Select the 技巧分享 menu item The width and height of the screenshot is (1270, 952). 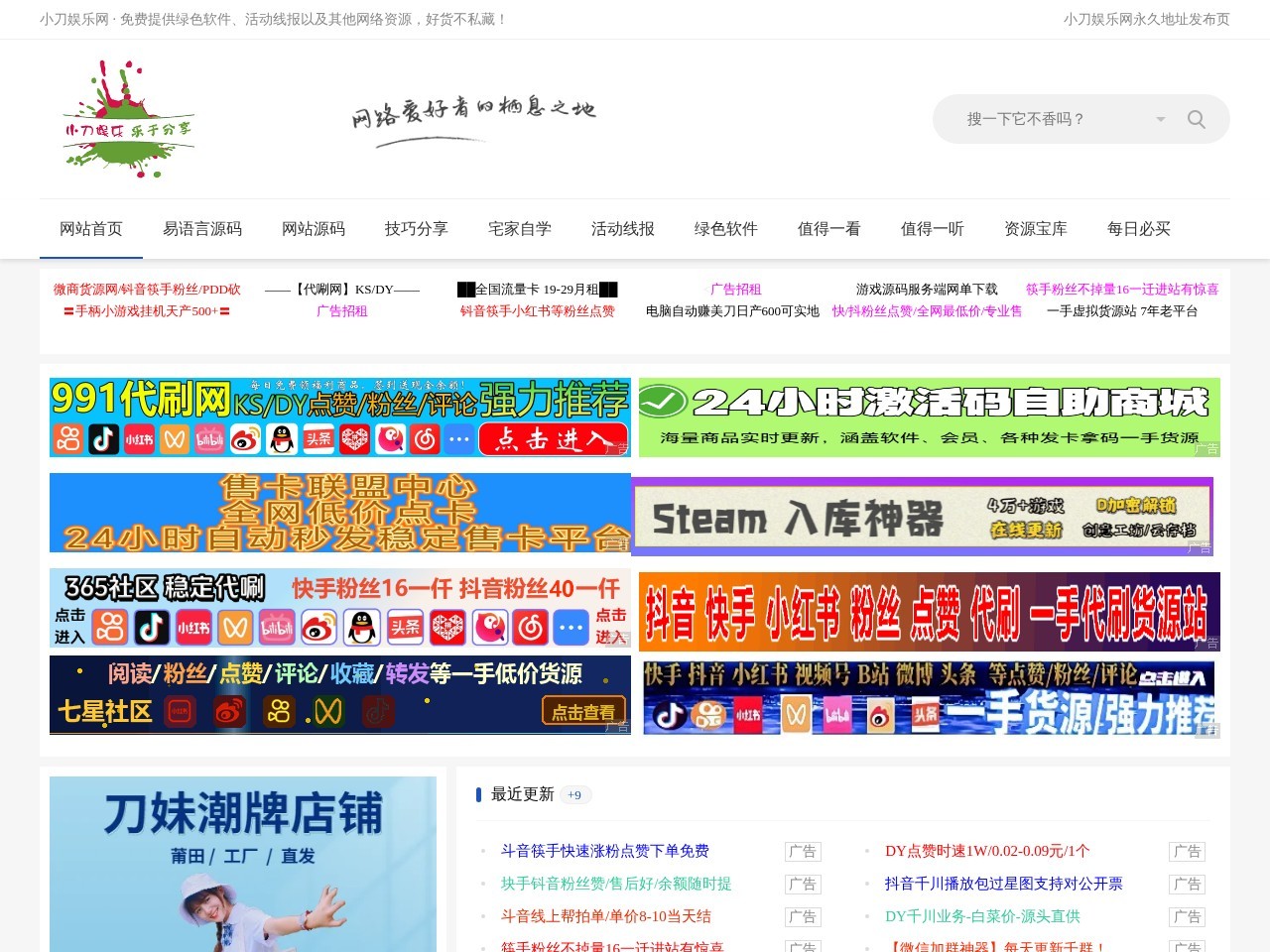417,229
